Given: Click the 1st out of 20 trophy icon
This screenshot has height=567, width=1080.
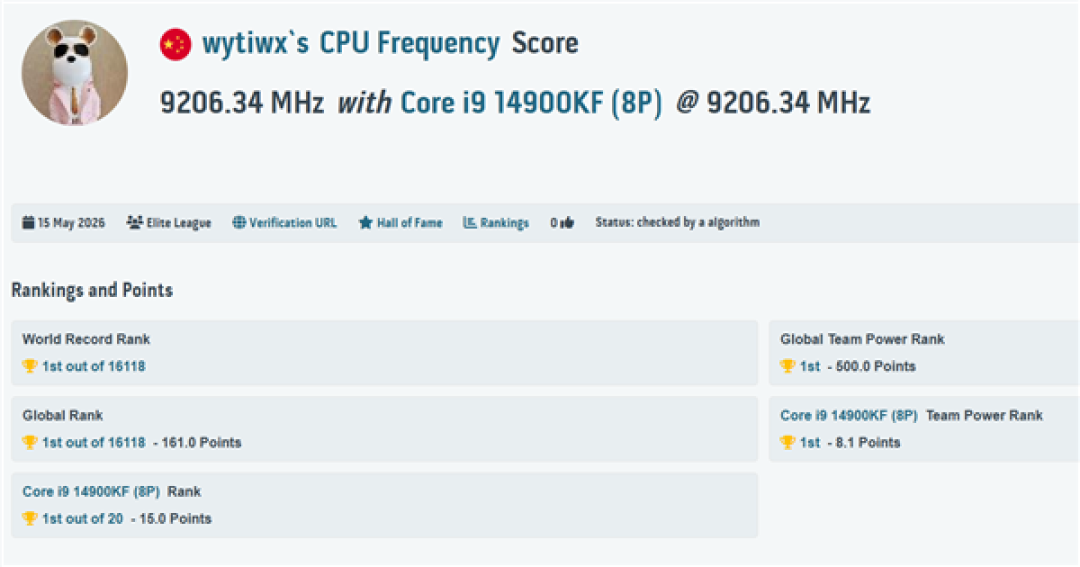Looking at the screenshot, I should tap(29, 519).
